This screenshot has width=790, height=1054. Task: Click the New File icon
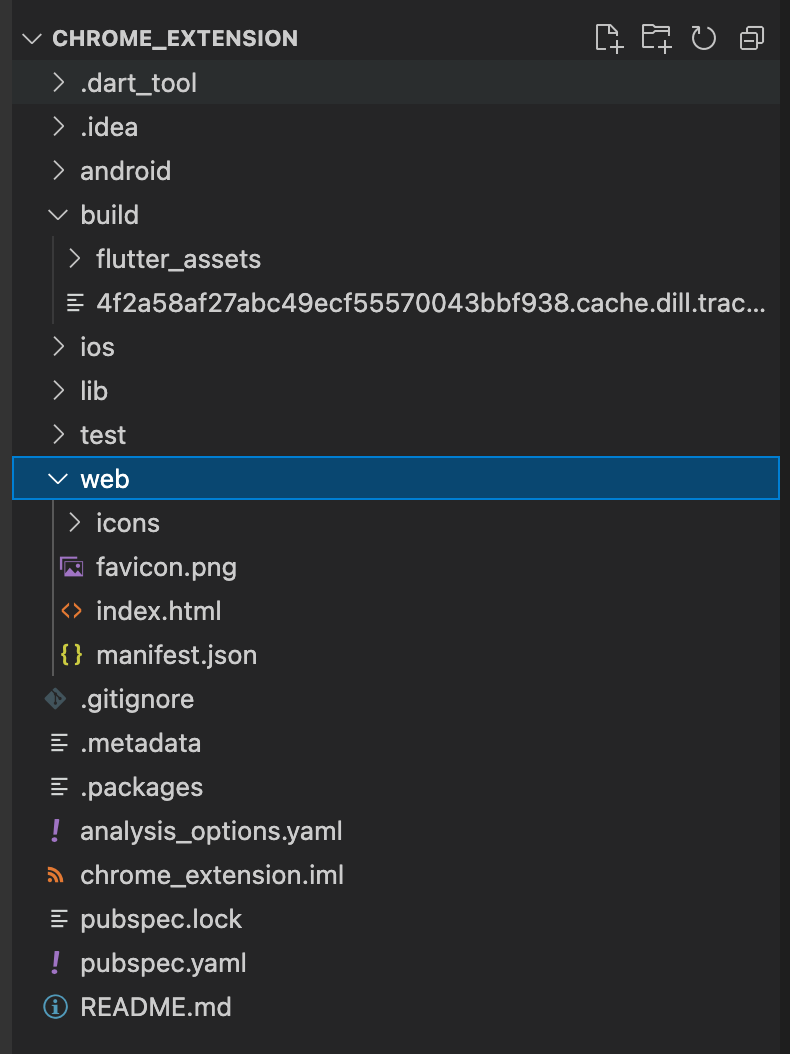pyautogui.click(x=608, y=38)
